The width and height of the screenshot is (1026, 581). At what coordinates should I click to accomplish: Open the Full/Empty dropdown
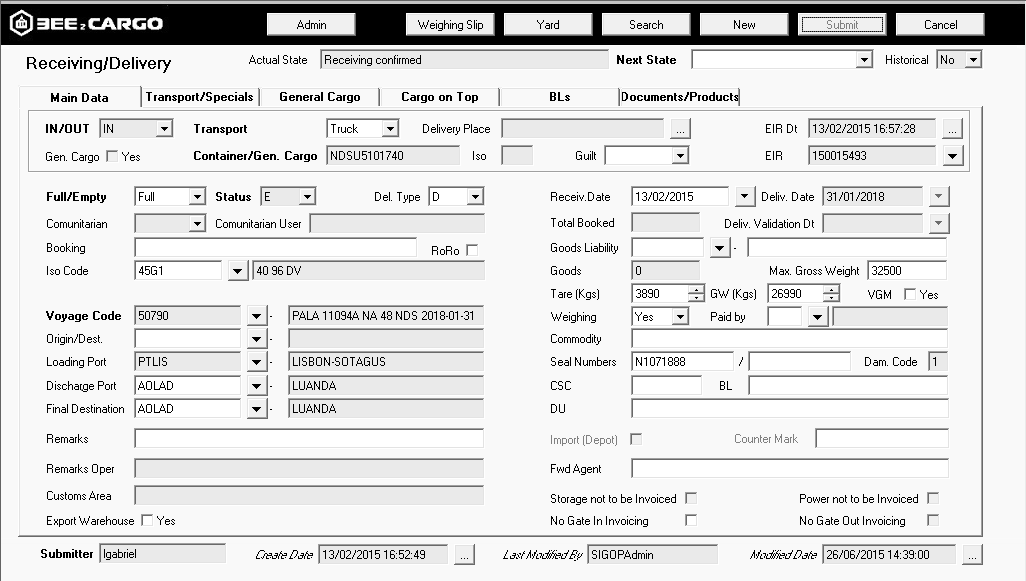coord(197,196)
